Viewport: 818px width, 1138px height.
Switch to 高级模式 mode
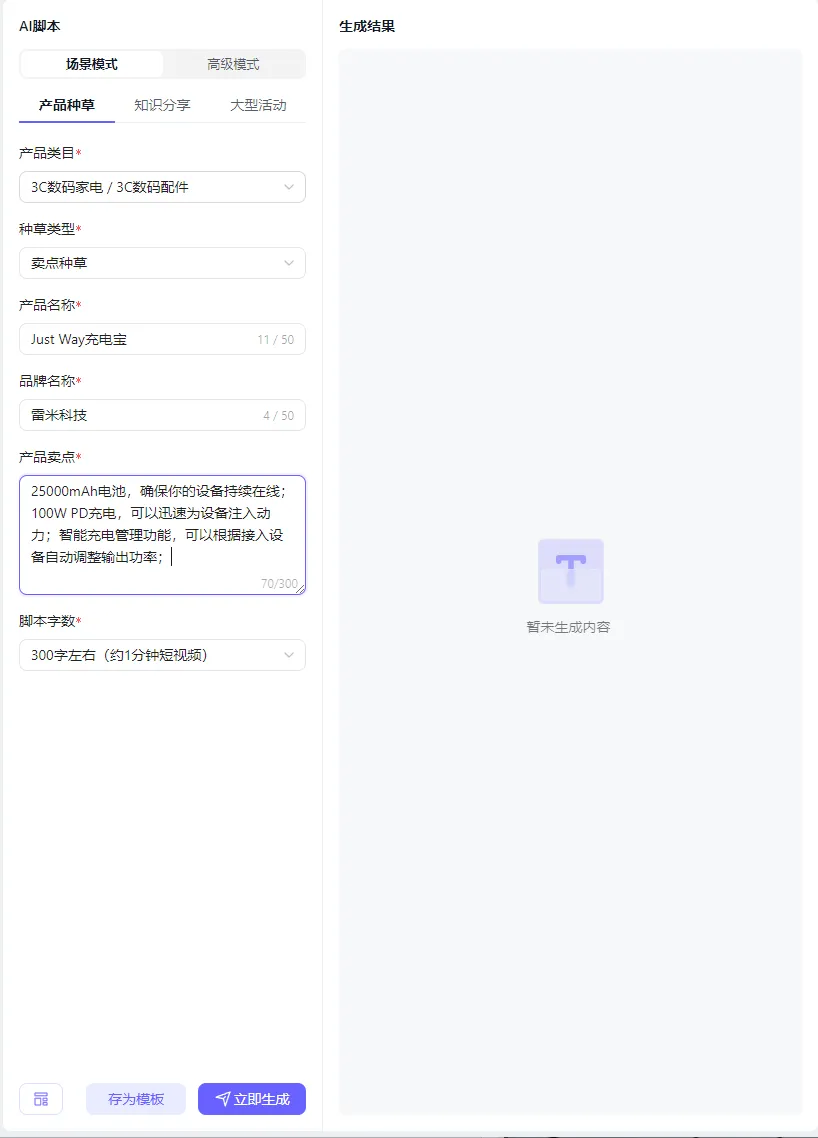click(233, 64)
